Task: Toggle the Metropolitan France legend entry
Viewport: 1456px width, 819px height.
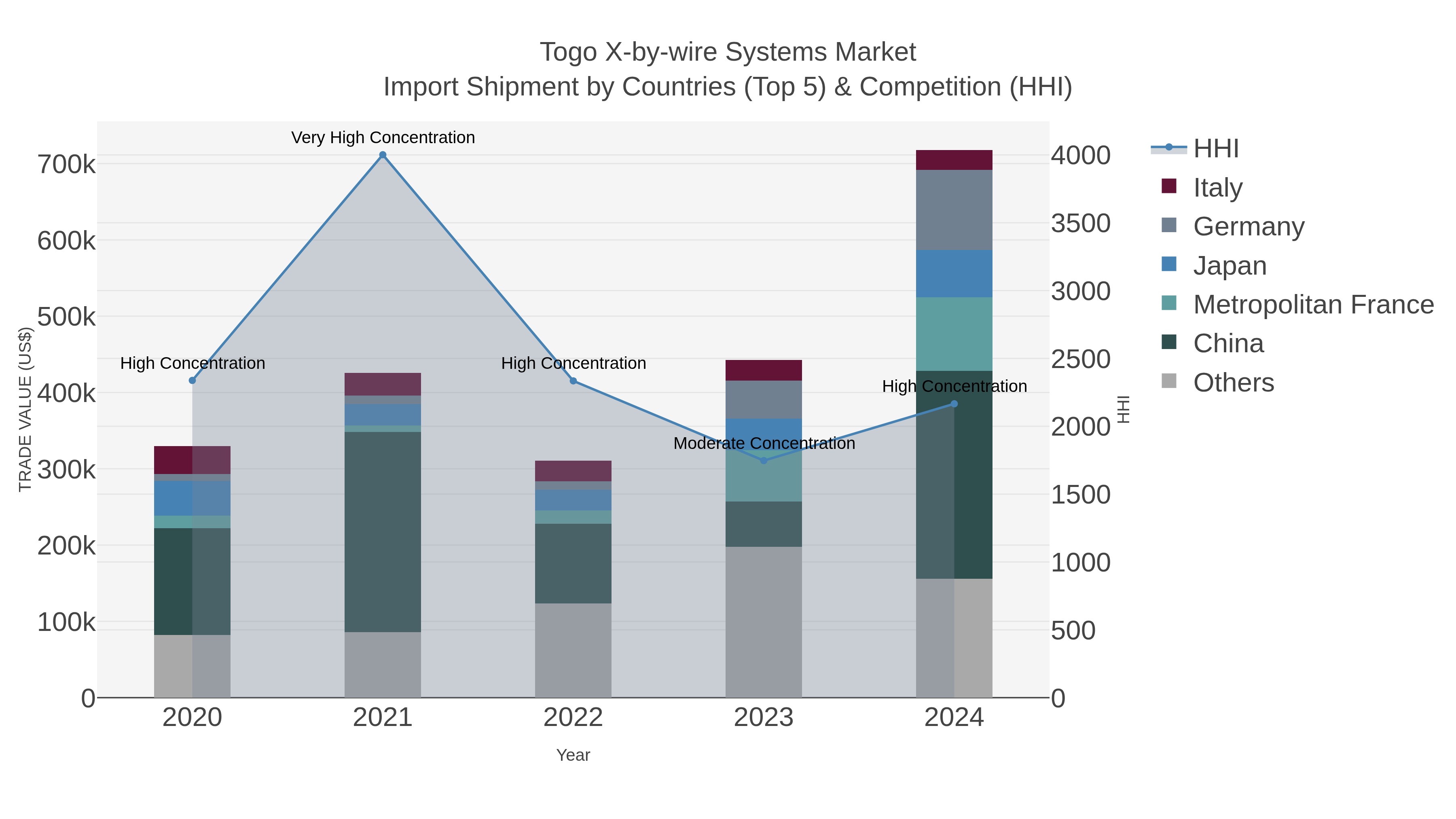Action: point(1297,304)
